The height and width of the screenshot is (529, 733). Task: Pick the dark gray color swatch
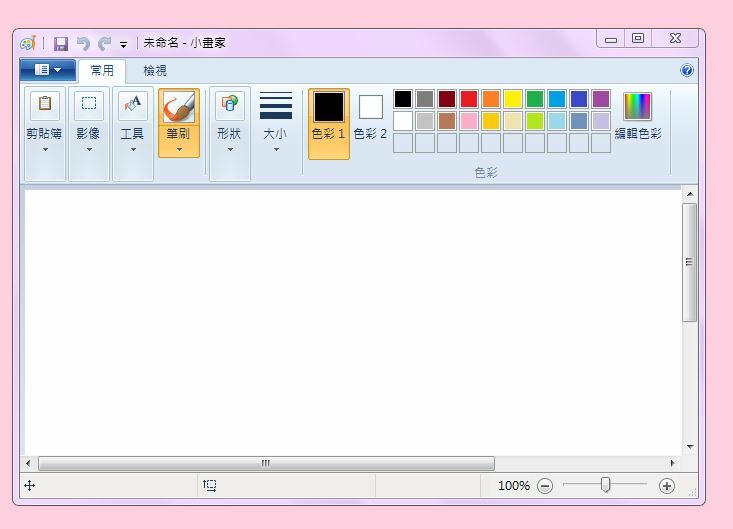[x=425, y=99]
